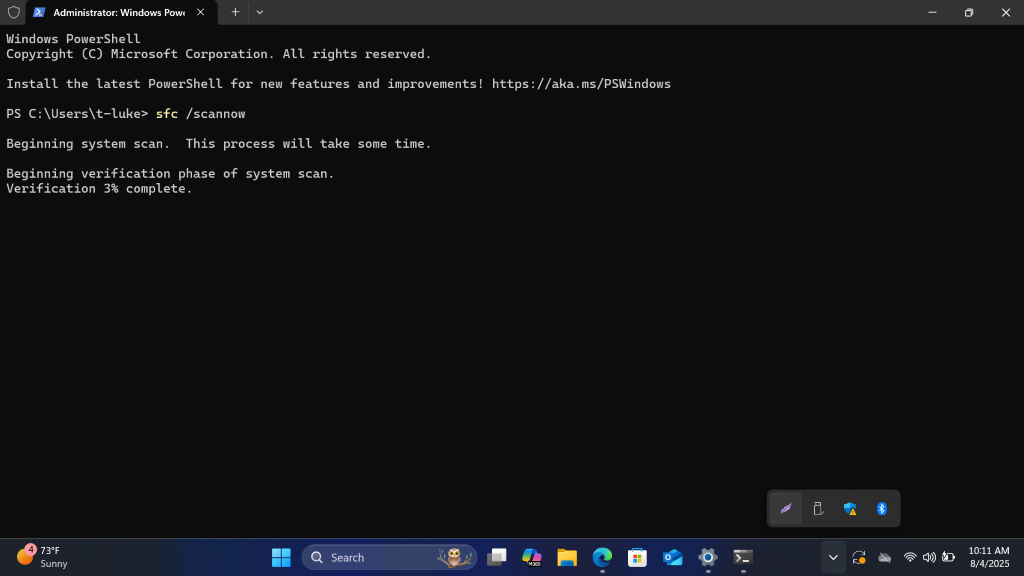The width and height of the screenshot is (1024, 576).
Task: Open Settings from the taskbar
Action: [707, 557]
